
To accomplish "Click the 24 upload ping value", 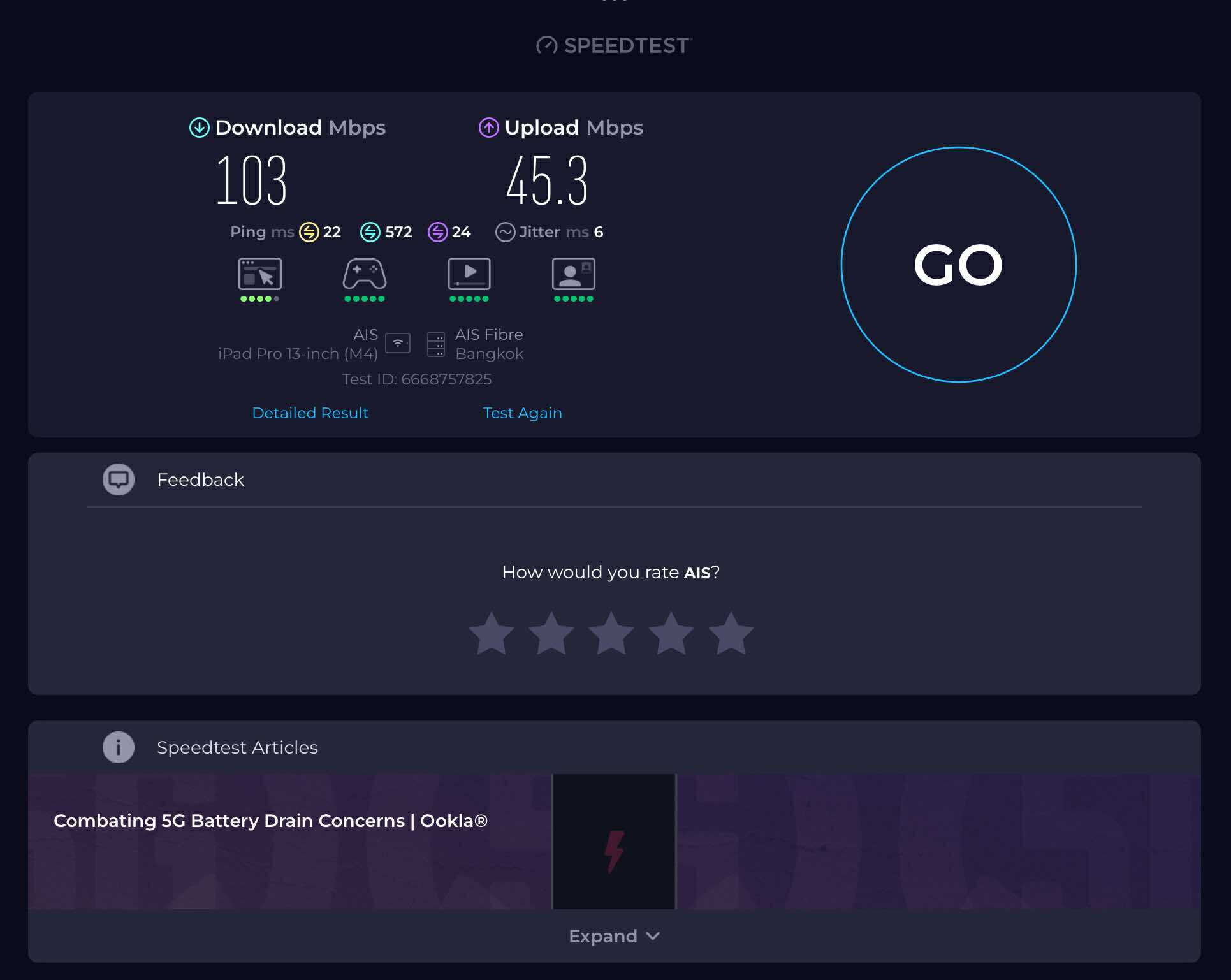I will 462,232.
